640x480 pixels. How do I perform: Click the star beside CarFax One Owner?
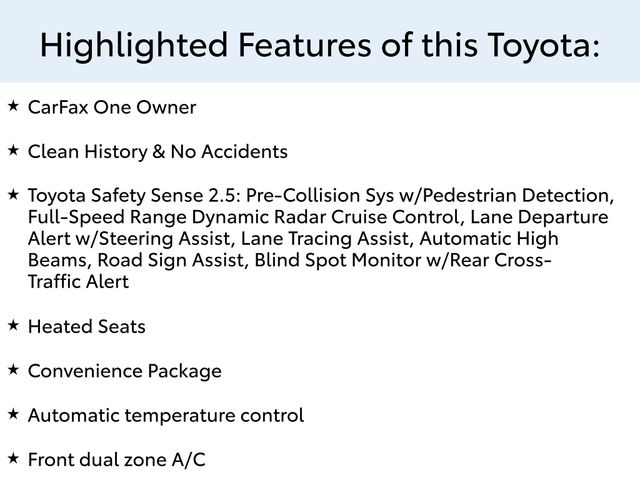(x=12, y=105)
